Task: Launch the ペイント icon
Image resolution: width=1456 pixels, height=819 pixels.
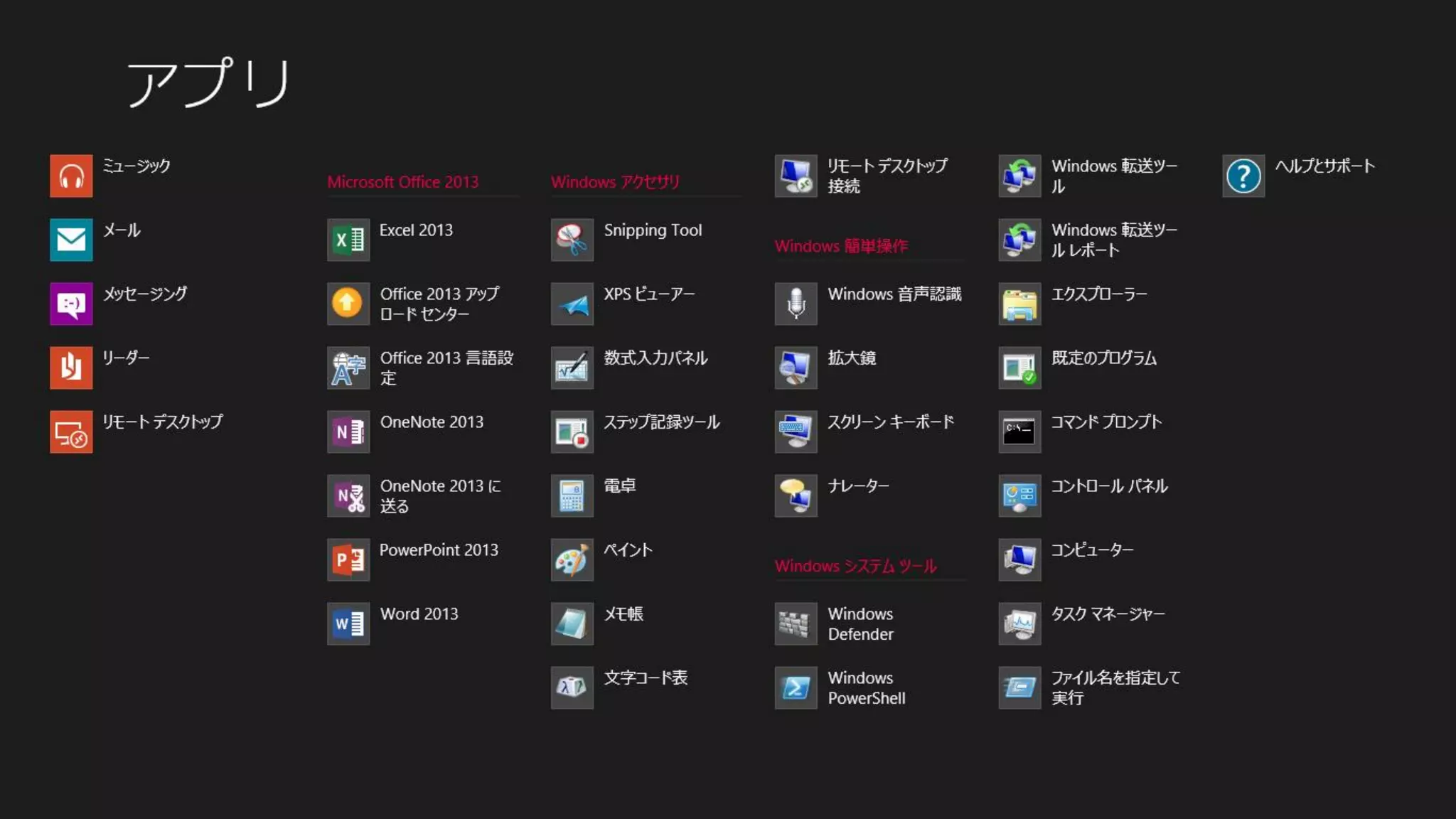Action: click(572, 560)
